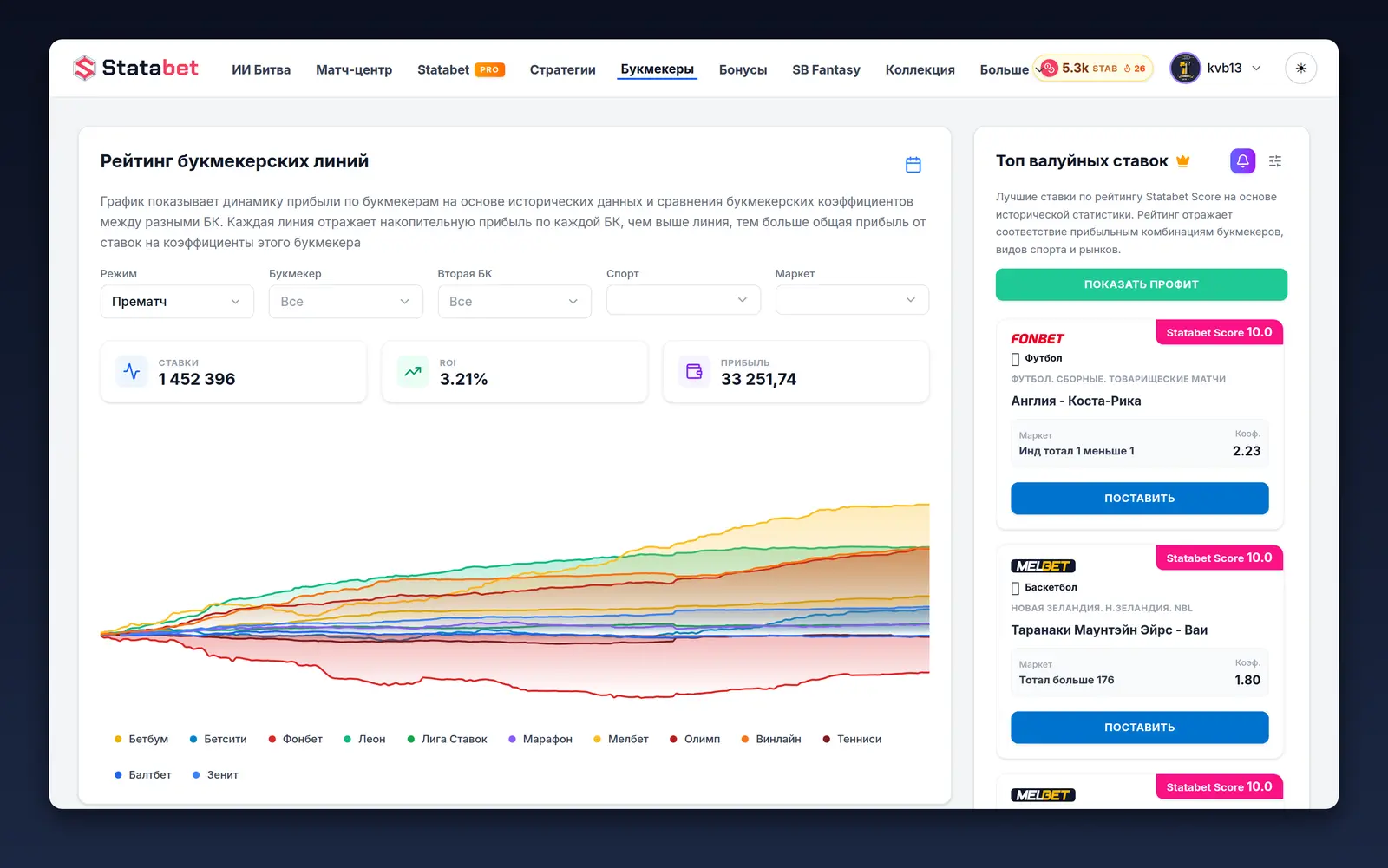This screenshot has width=1388, height=868.
Task: Click the bets count 1 452 396
Action: [197, 379]
